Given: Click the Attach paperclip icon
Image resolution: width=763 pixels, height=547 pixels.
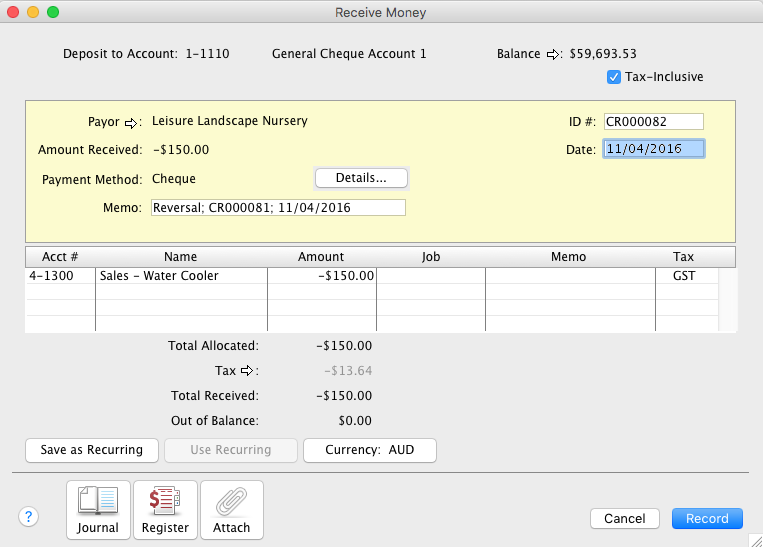Looking at the screenshot, I should click(x=232, y=510).
